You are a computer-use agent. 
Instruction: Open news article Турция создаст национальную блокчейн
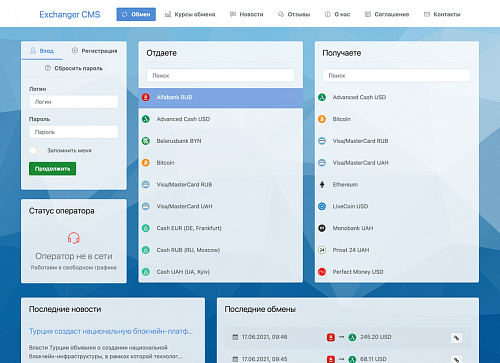[x=111, y=331]
